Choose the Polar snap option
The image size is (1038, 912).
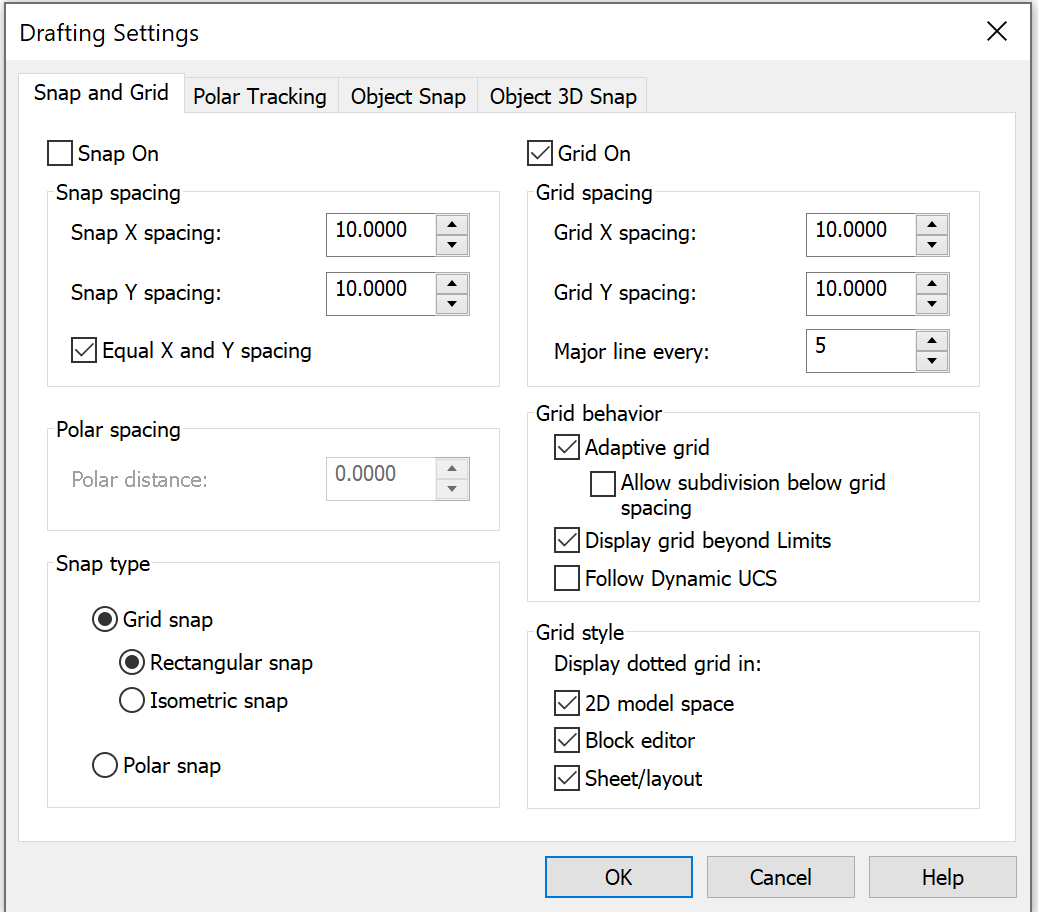(105, 766)
